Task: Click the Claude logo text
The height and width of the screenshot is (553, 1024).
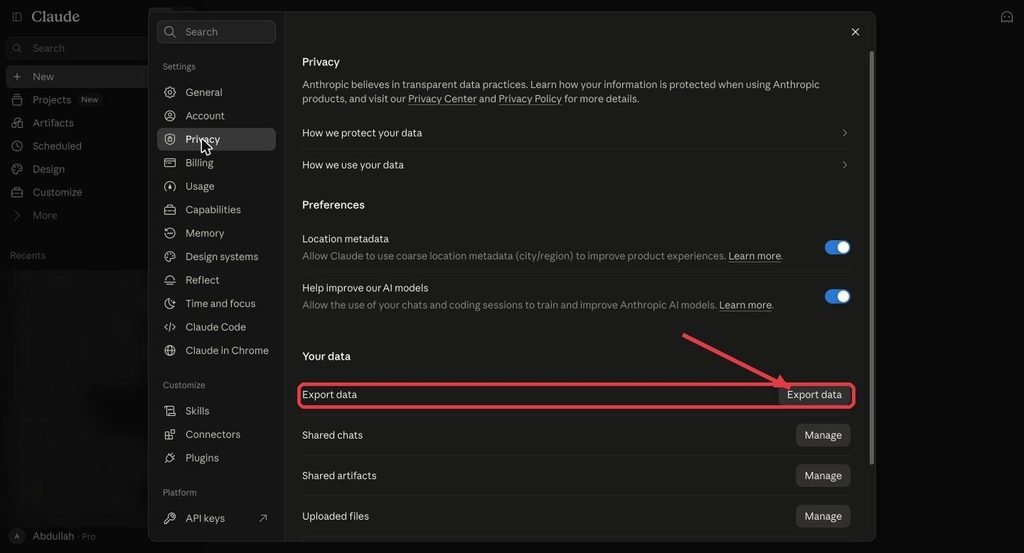Action: [56, 16]
